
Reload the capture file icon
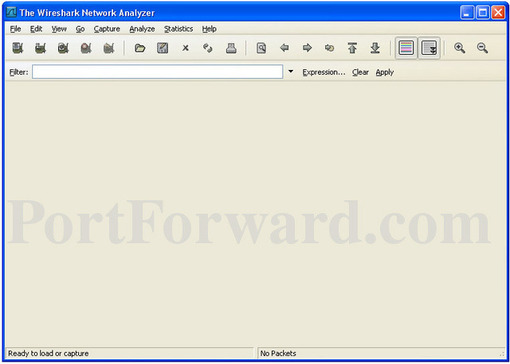(208, 48)
